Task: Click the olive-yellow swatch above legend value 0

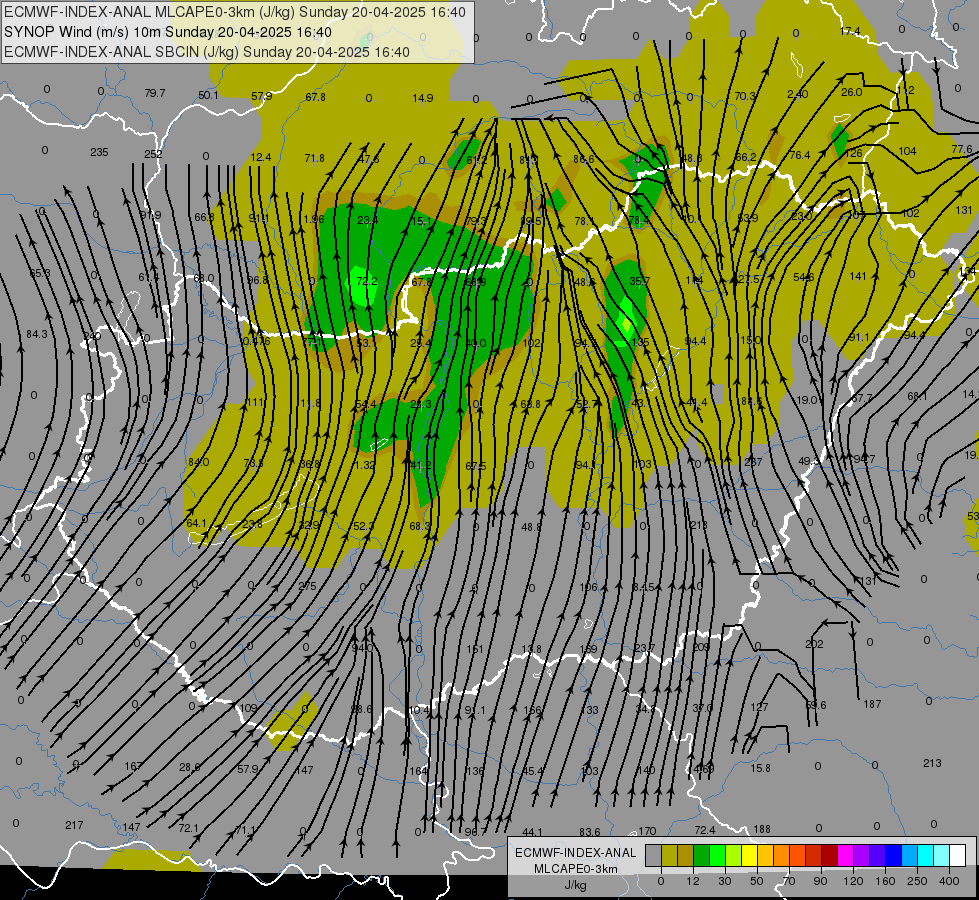Action: (669, 856)
